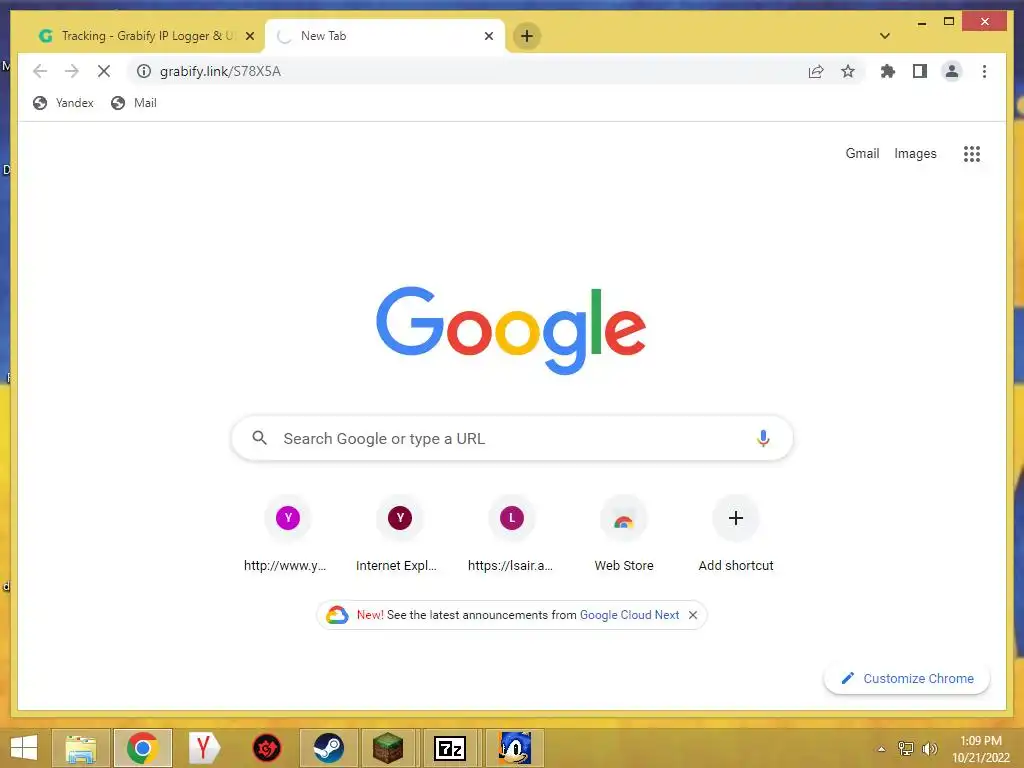Open the clock showing 1:09 PM
The width and height of the screenshot is (1024, 768).
pos(981,748)
